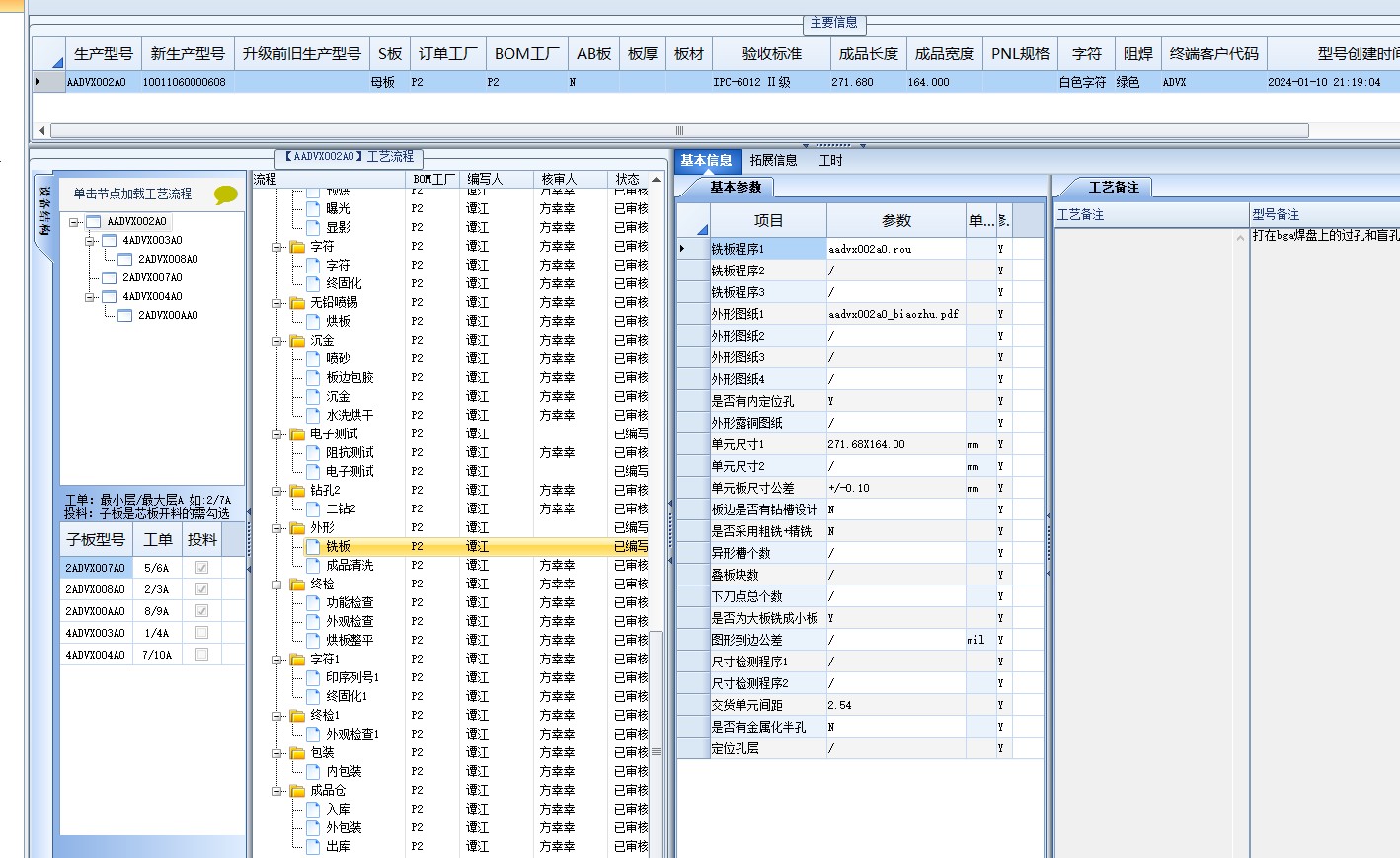Click the 项目 column header in parameters
1400x858 pixels.
pyautogui.click(x=768, y=220)
